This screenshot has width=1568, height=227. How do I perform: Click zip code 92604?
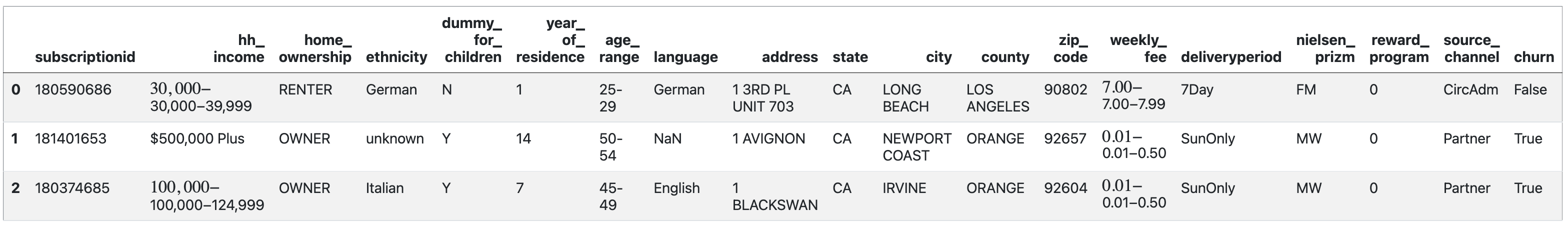[x=1065, y=188]
